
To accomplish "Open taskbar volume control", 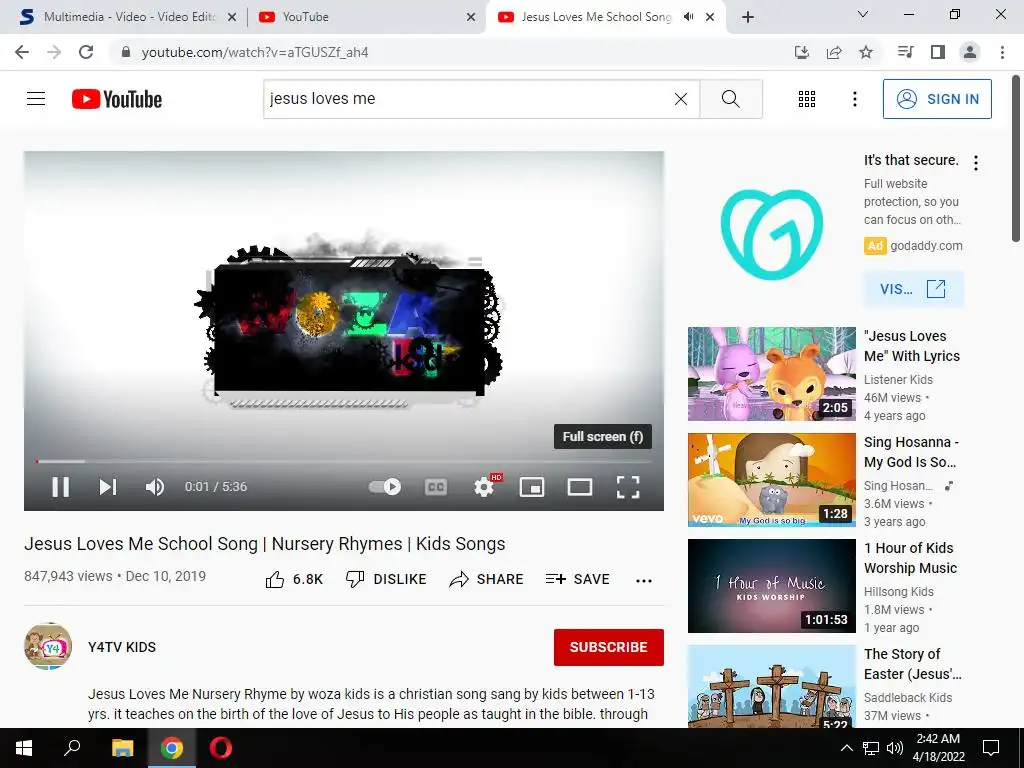I will (895, 748).
